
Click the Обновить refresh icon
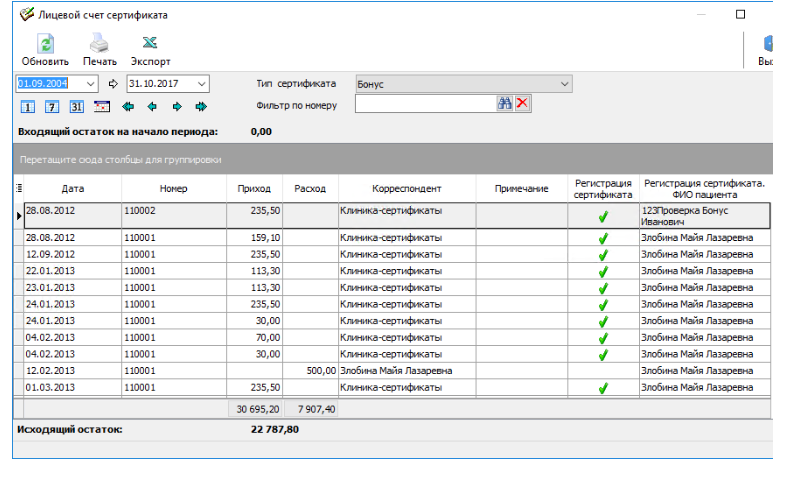tap(45, 43)
